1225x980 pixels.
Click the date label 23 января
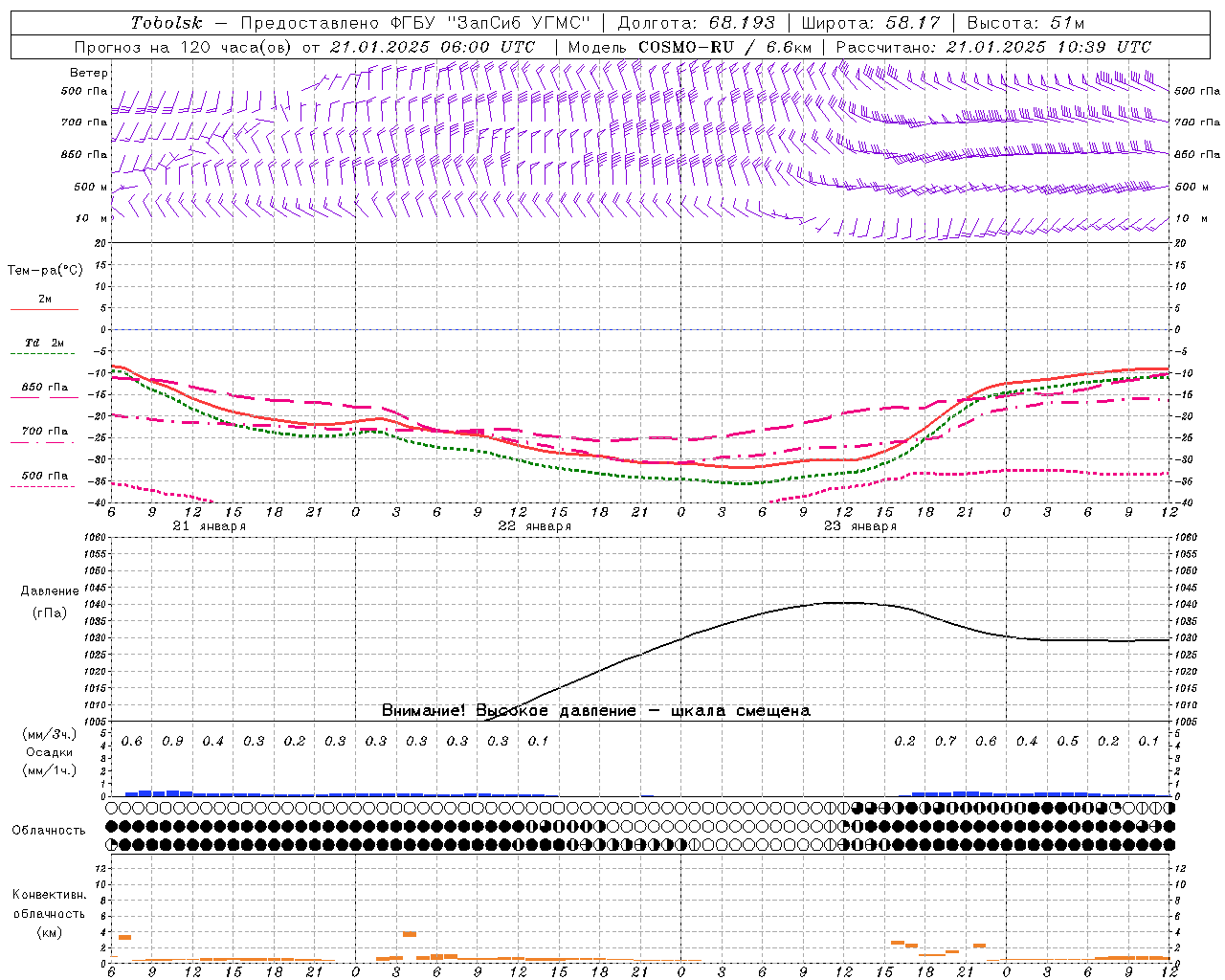click(859, 526)
